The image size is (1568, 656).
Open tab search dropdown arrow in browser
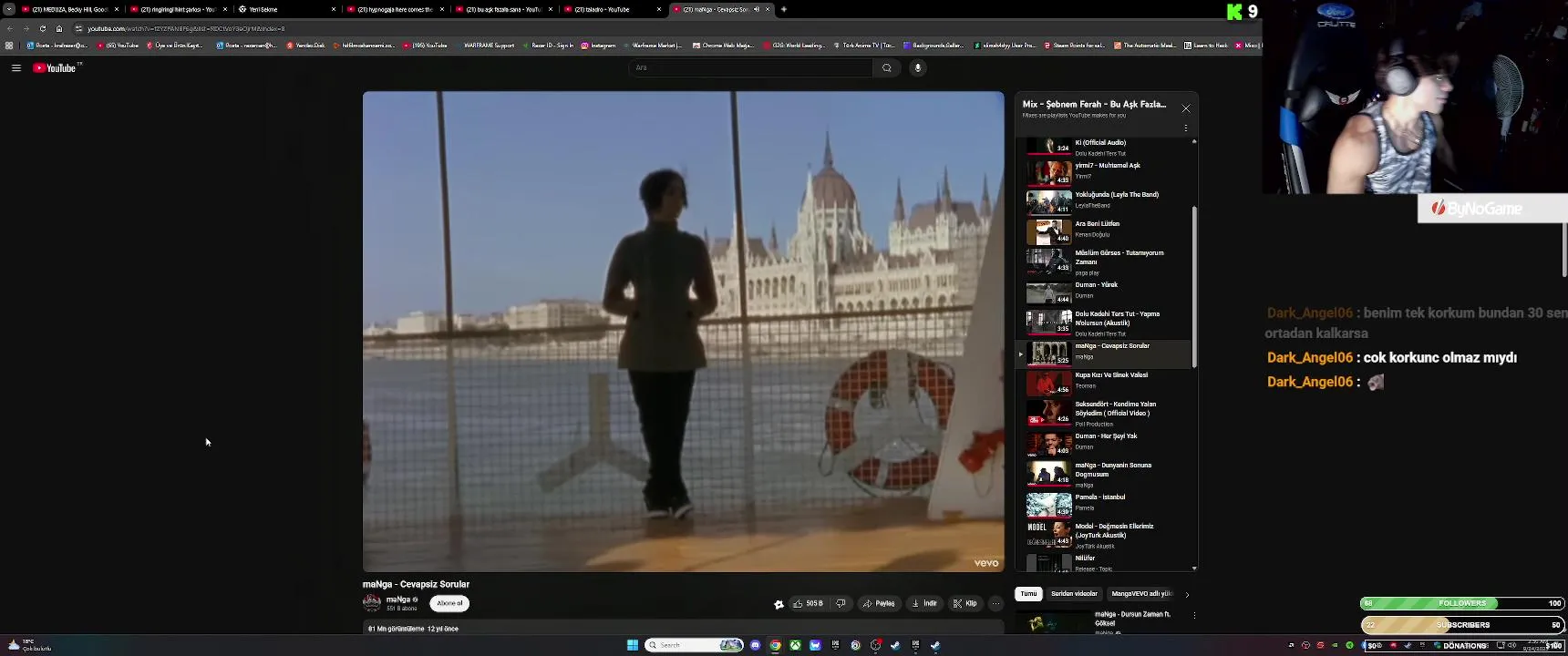[8, 9]
